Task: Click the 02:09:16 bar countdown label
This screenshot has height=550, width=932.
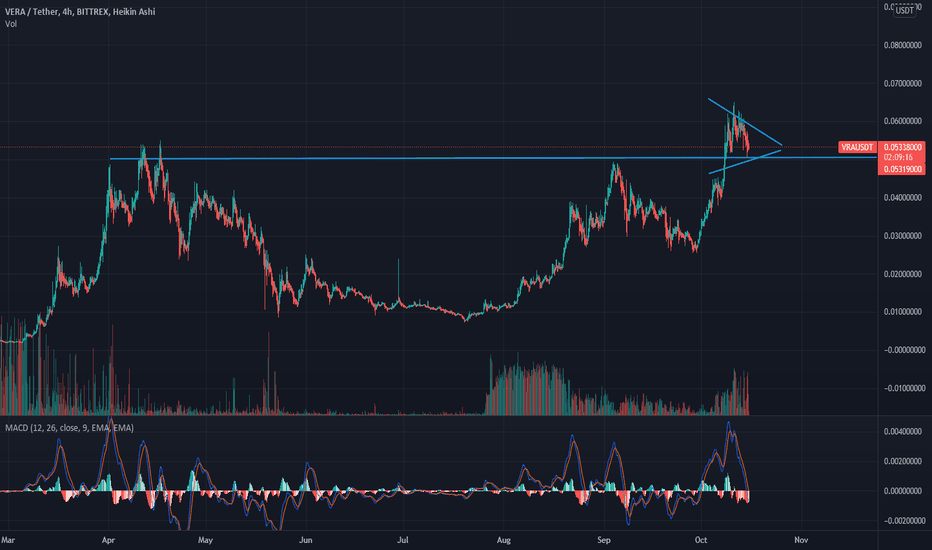Action: tap(898, 158)
